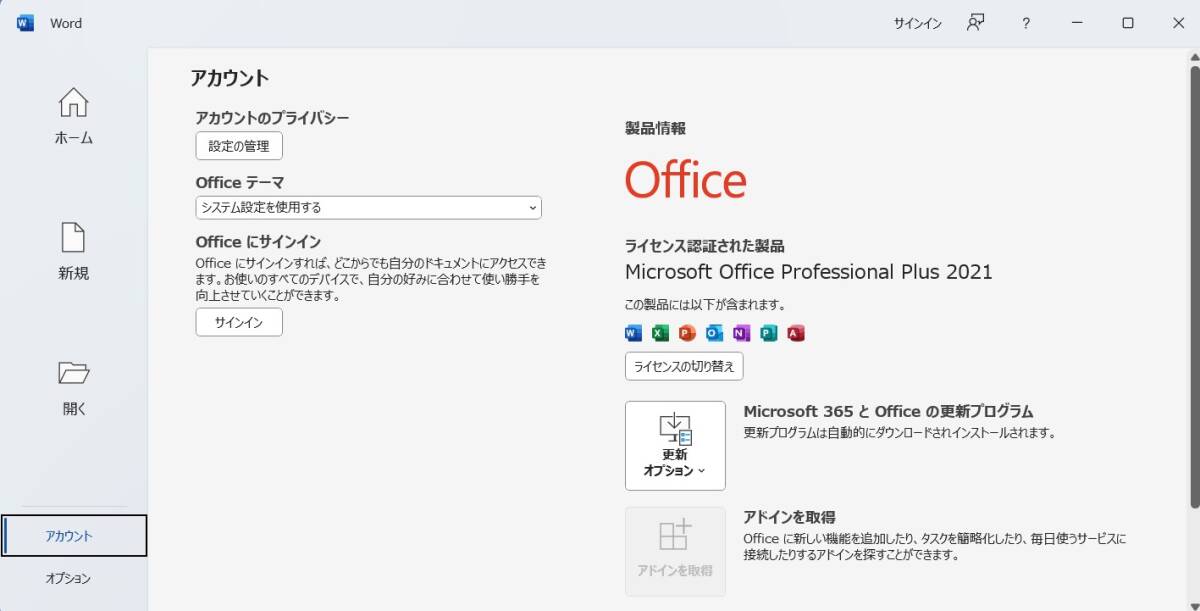This screenshot has width=1200, height=611.
Task: Click the help question mark icon
Action: (x=1026, y=23)
